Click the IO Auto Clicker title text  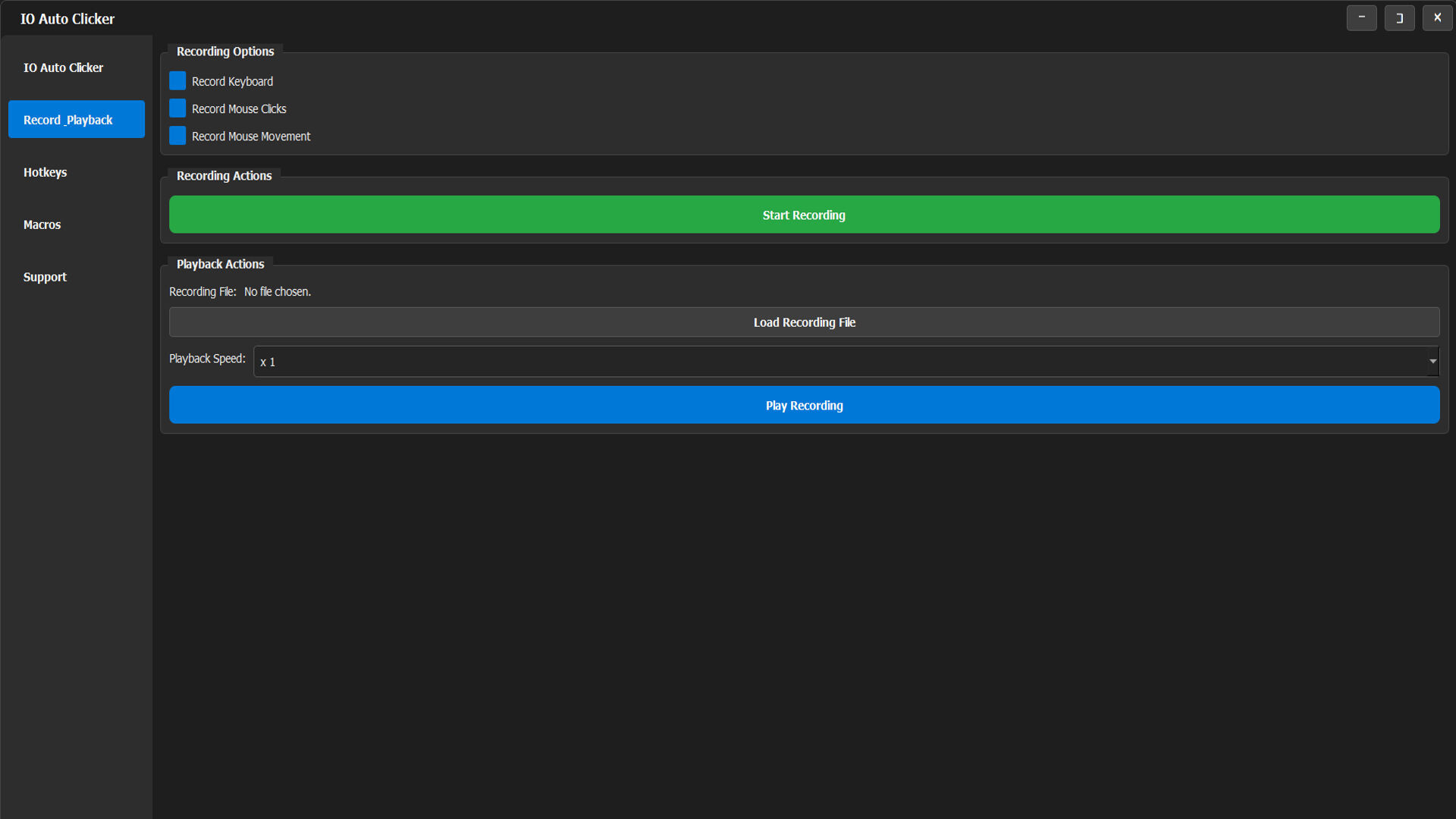coord(67,17)
